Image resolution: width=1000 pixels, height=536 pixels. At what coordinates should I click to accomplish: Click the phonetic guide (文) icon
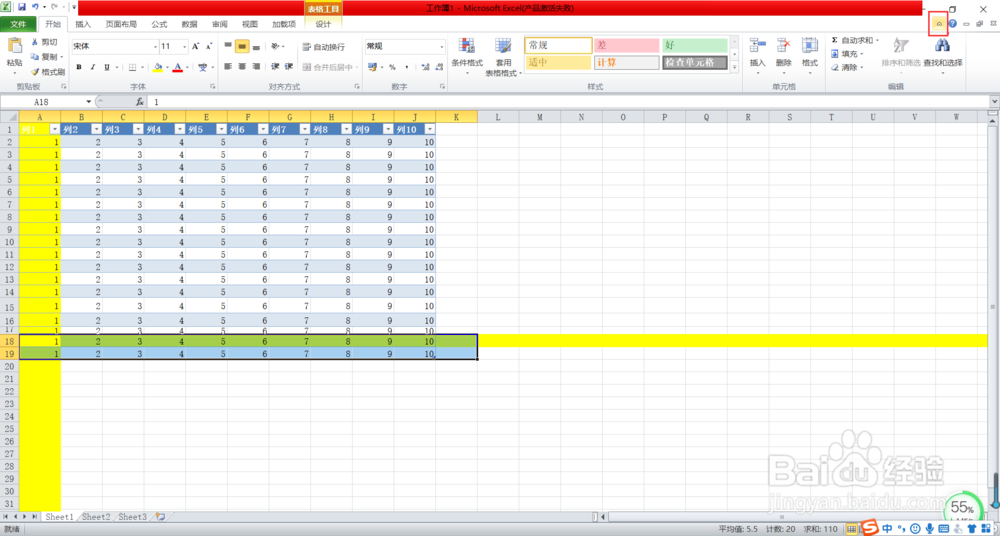pyautogui.click(x=202, y=67)
